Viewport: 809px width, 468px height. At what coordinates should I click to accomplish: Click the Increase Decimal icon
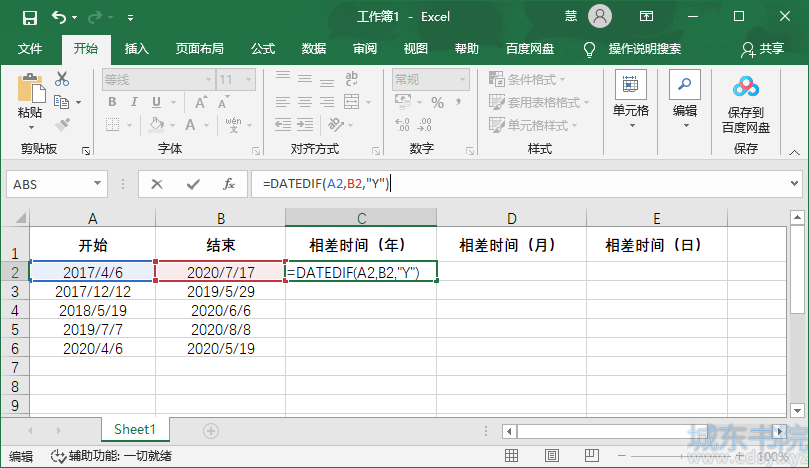click(x=402, y=124)
